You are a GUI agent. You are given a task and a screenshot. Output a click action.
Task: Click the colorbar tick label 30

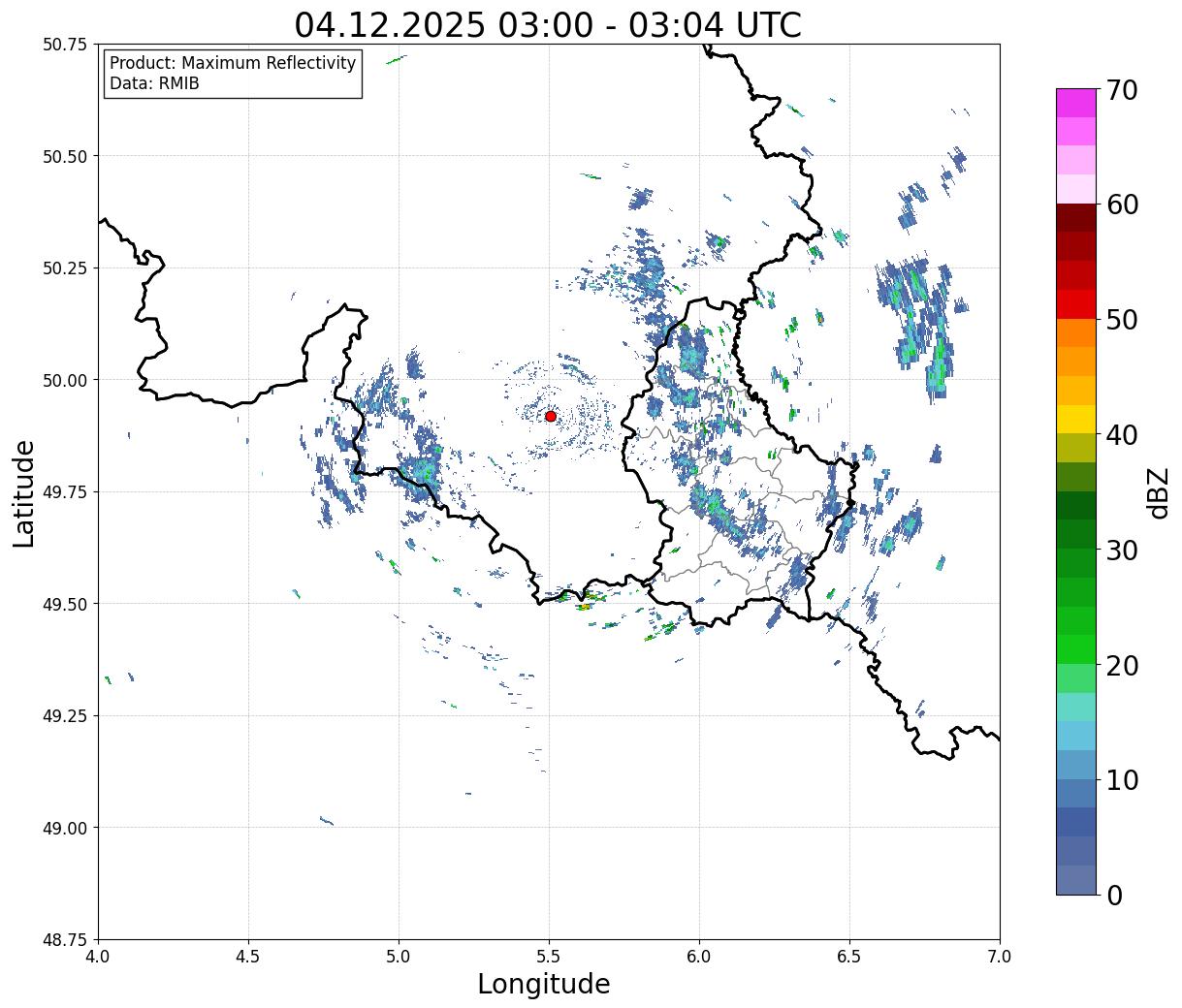click(x=1121, y=550)
